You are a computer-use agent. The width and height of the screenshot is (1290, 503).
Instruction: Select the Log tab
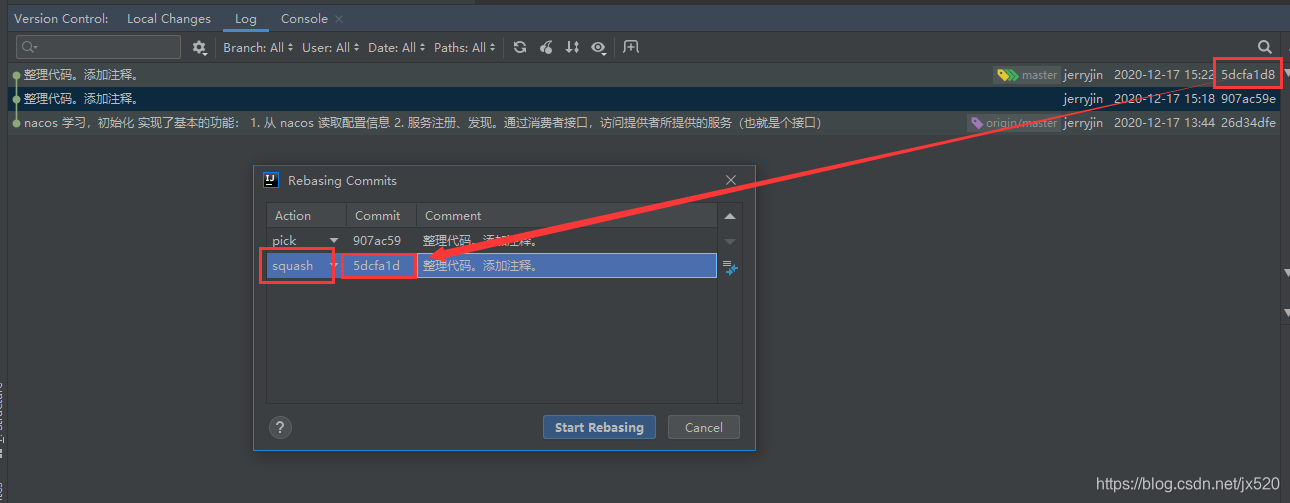pyautogui.click(x=246, y=19)
